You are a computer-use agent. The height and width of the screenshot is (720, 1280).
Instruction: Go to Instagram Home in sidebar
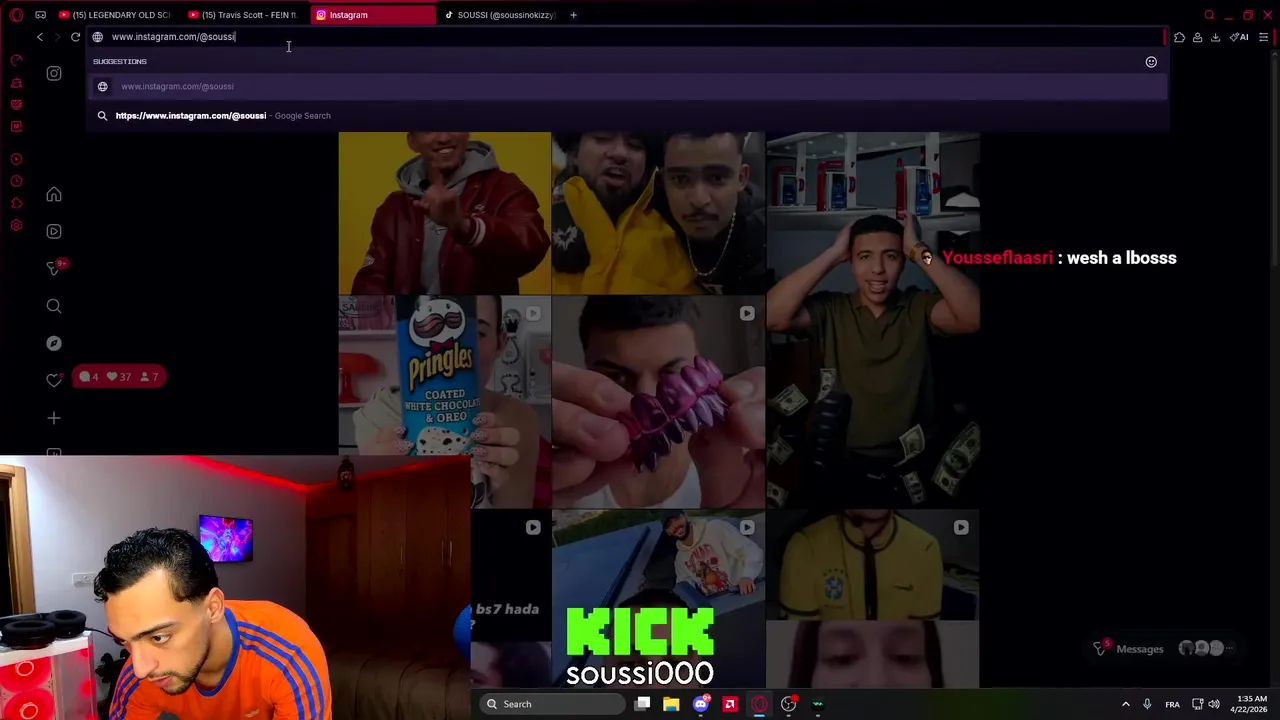pos(54,194)
